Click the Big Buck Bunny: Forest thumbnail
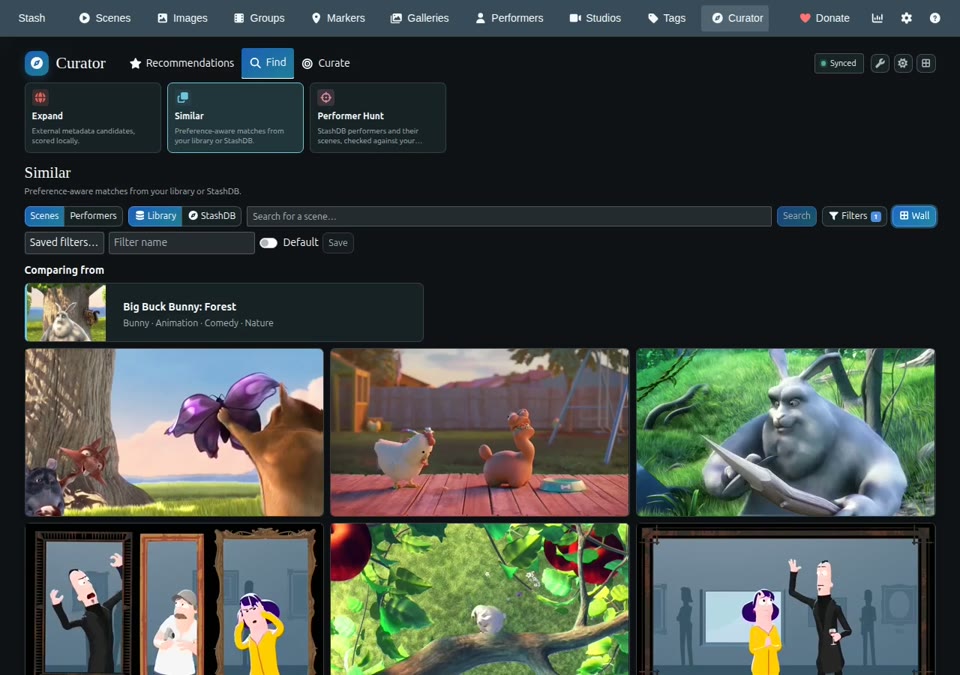The image size is (960, 675). [x=66, y=312]
